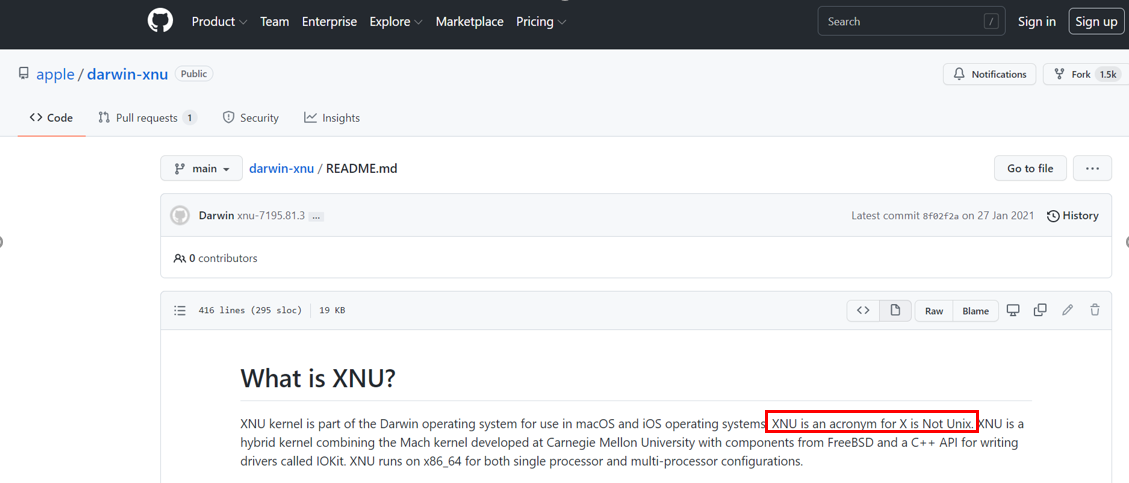The height and width of the screenshot is (483, 1129).
Task: Display the source blob view
Action: click(x=863, y=310)
